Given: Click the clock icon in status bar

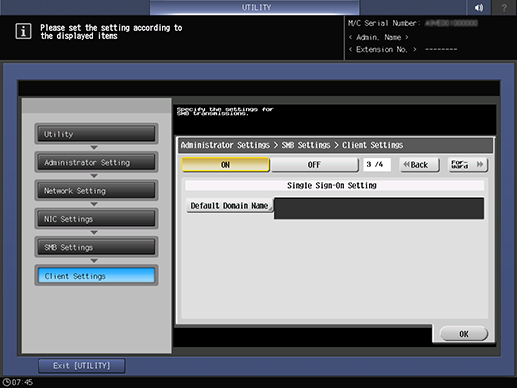Looking at the screenshot, I should 6,382.
